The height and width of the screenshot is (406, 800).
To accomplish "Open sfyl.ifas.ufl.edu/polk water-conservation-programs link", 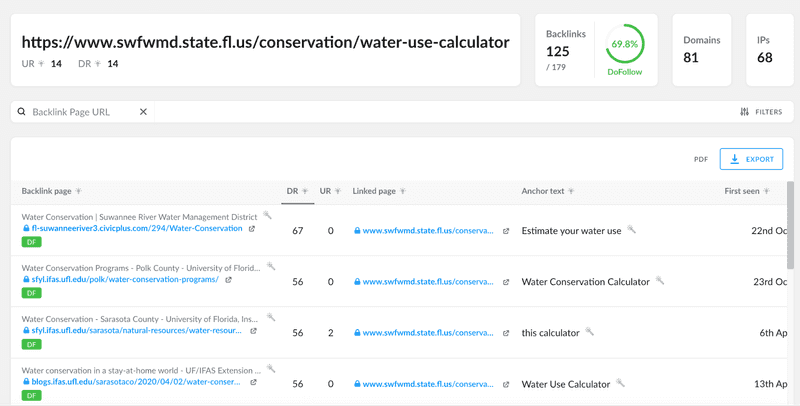I will point(125,280).
